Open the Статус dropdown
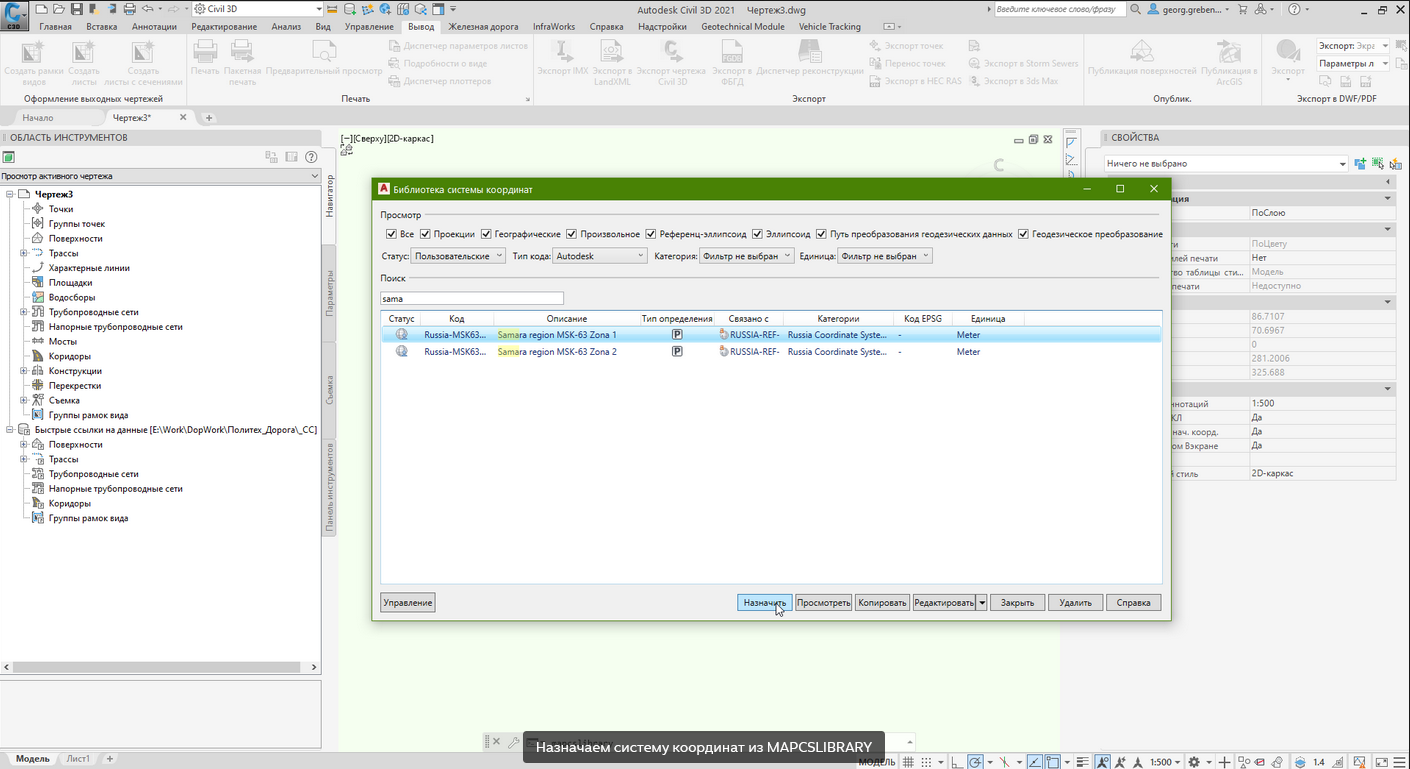The image size is (1410, 769). click(x=459, y=256)
